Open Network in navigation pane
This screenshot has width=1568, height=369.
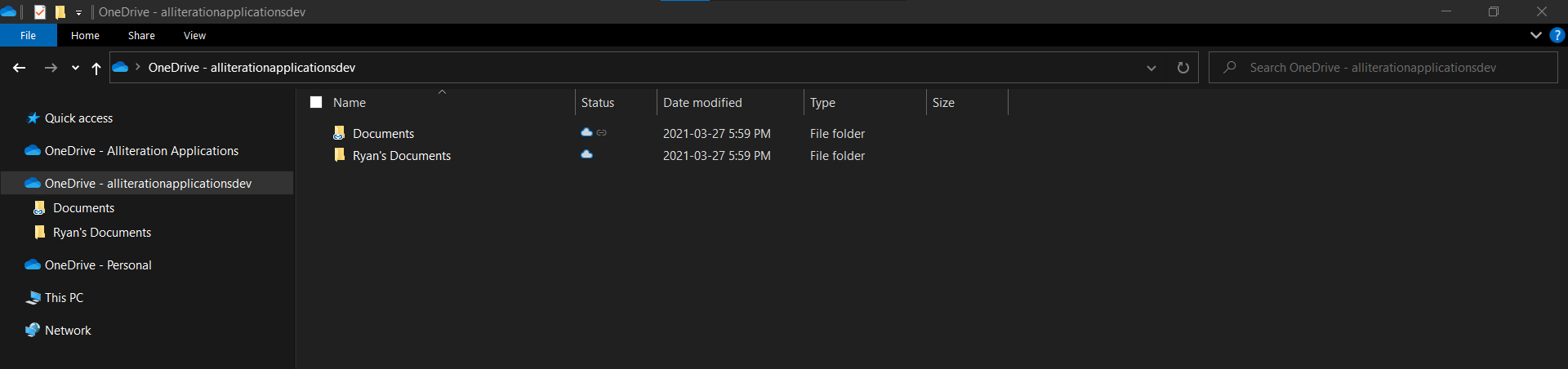pyautogui.click(x=68, y=331)
